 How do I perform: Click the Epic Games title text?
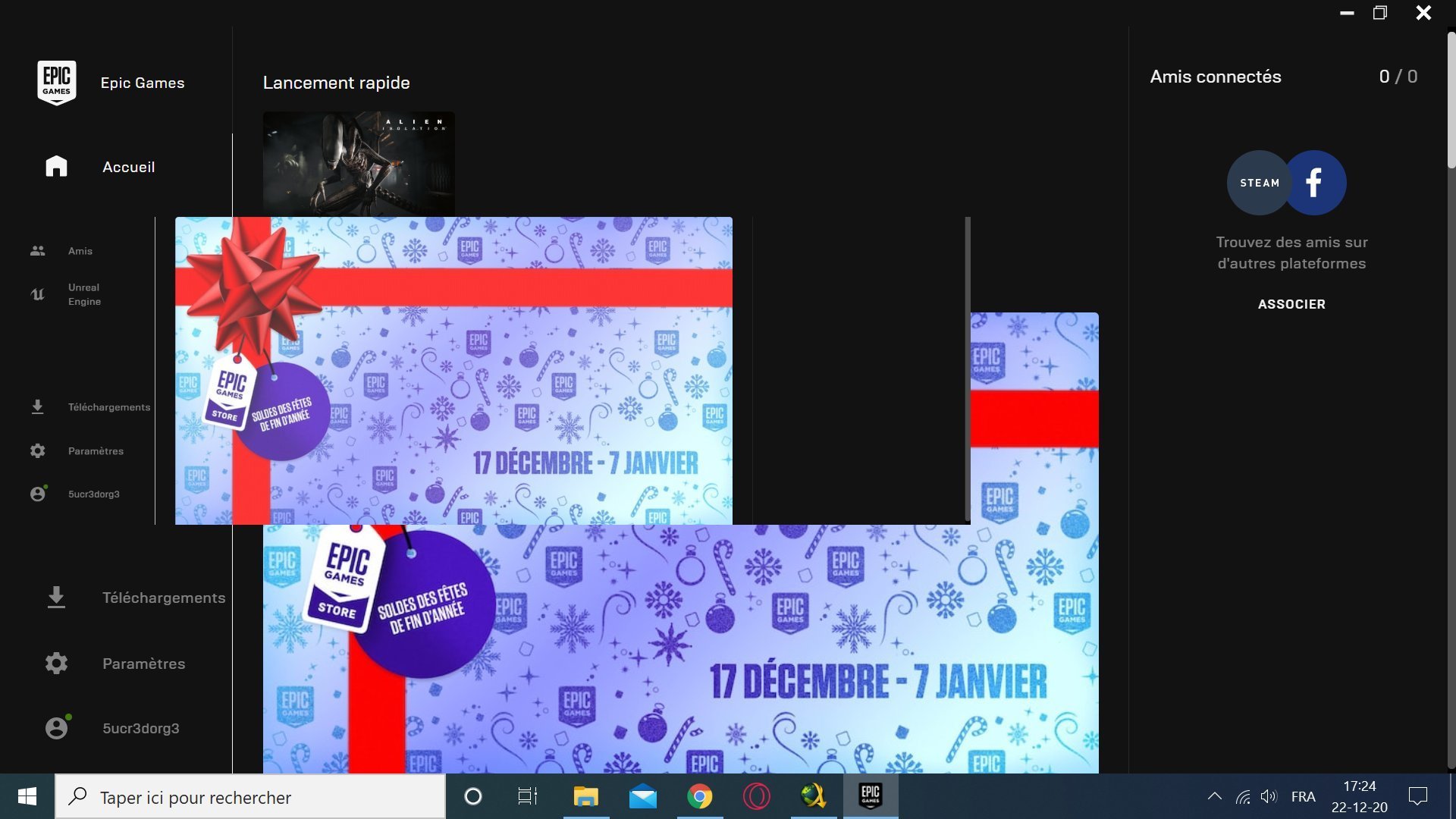click(143, 83)
